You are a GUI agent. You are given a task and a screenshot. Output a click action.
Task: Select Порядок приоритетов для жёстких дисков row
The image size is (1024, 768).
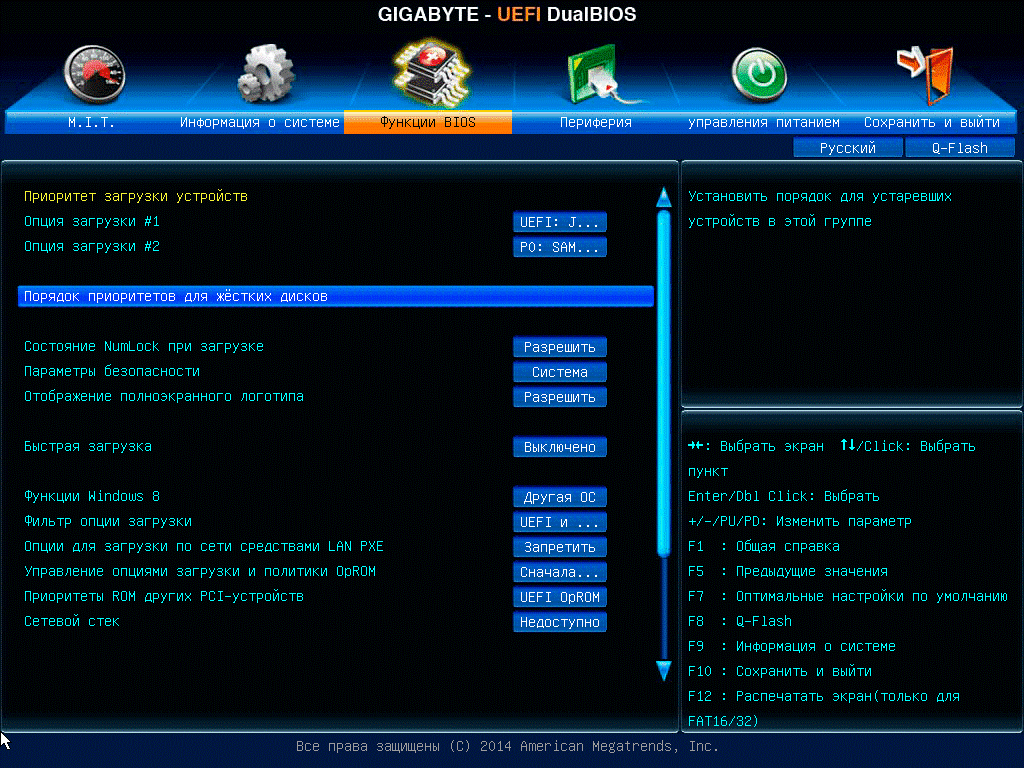(x=336, y=296)
